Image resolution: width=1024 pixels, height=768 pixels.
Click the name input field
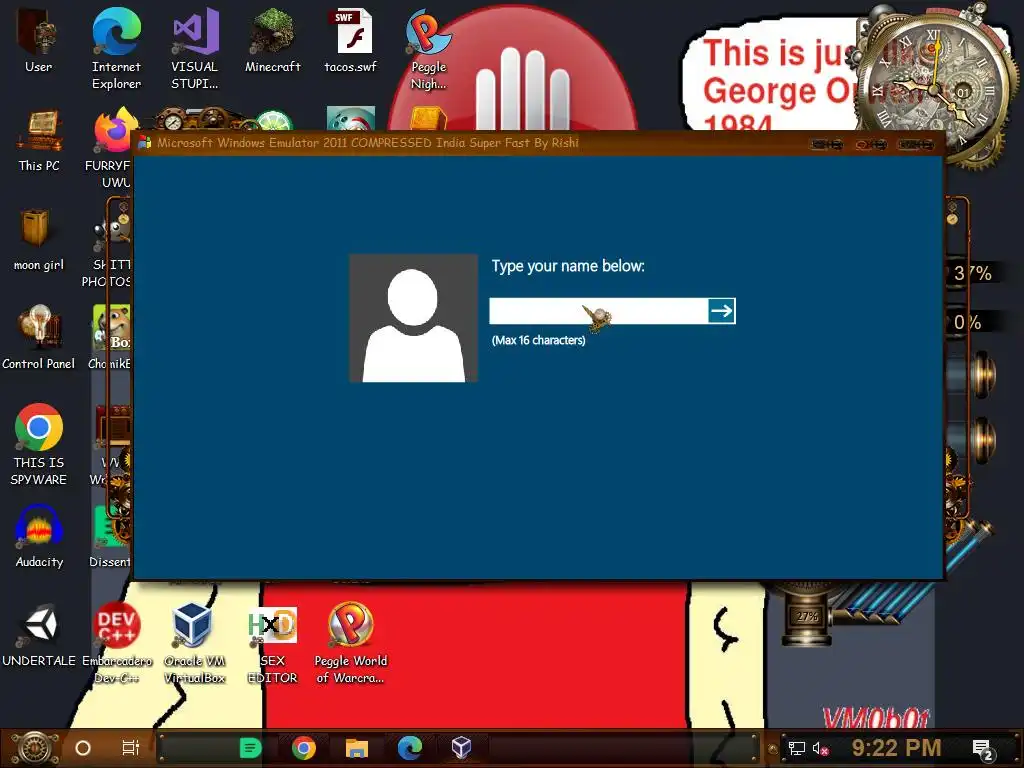coord(598,311)
